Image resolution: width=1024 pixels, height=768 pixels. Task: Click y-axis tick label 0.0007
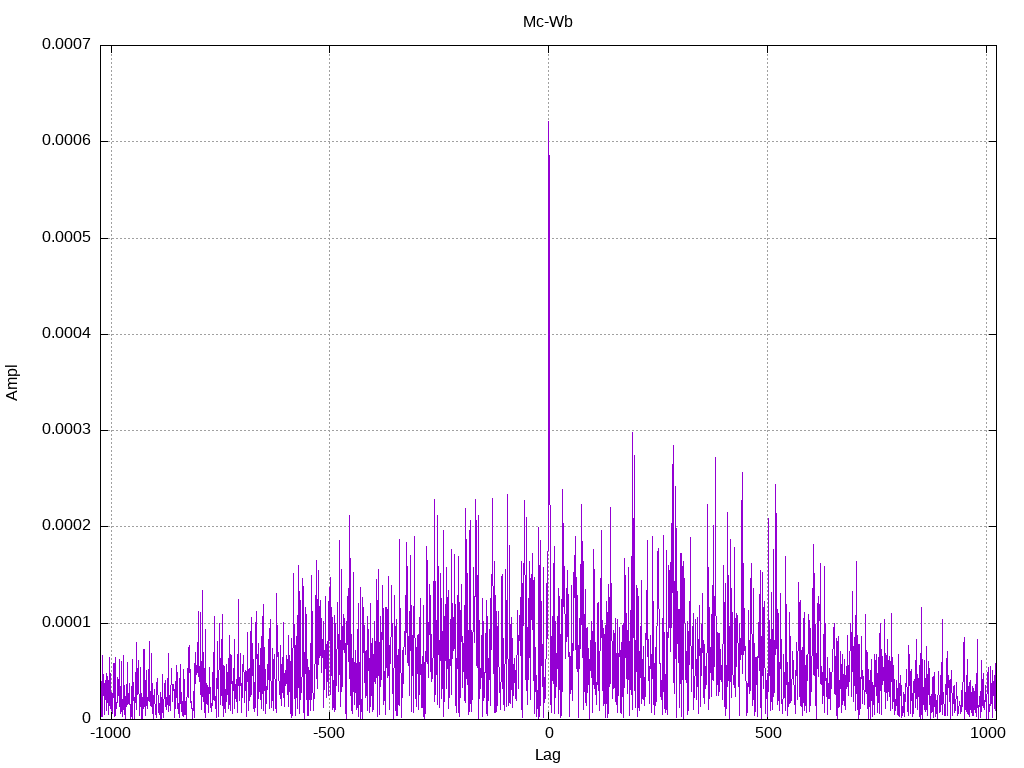[x=66, y=44]
